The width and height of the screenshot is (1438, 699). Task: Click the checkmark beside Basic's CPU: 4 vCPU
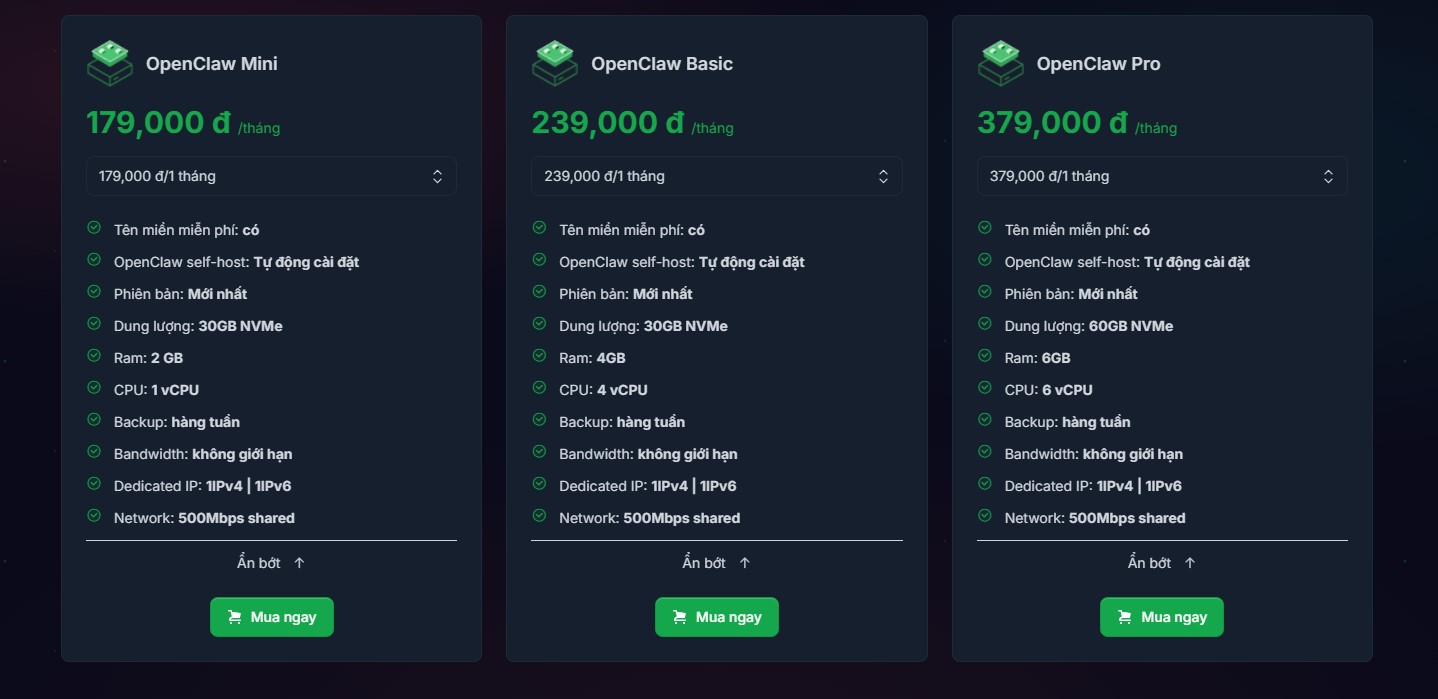[x=539, y=389]
